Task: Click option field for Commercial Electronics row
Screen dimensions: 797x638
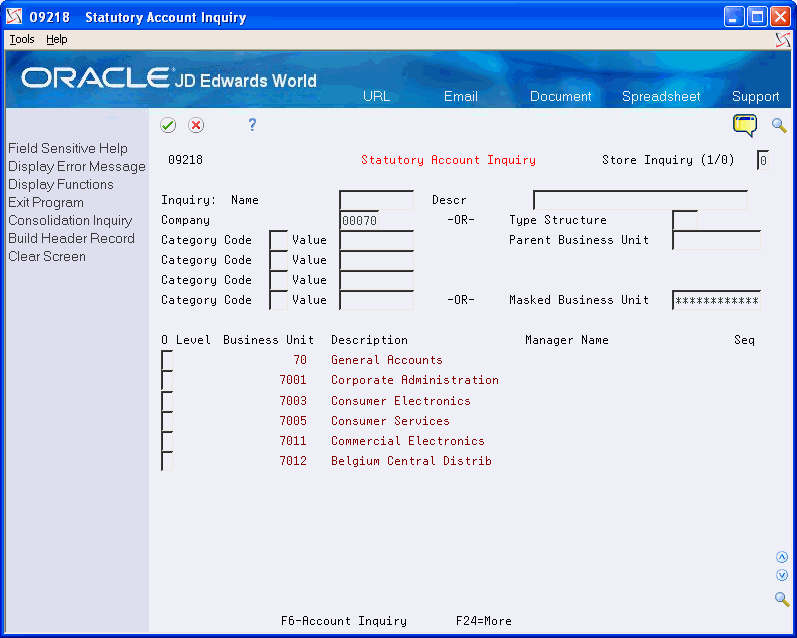Action: point(167,441)
